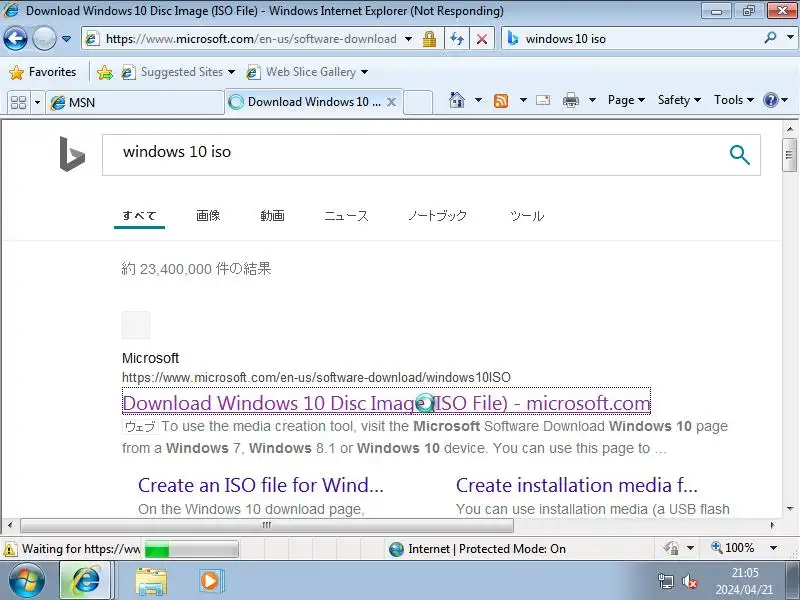Click the status bar privacy lock icon

(x=671, y=548)
